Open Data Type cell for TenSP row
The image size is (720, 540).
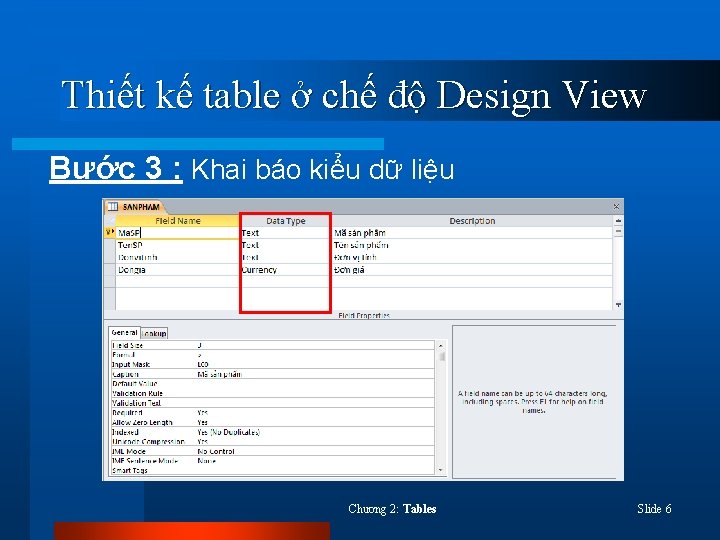tap(285, 245)
